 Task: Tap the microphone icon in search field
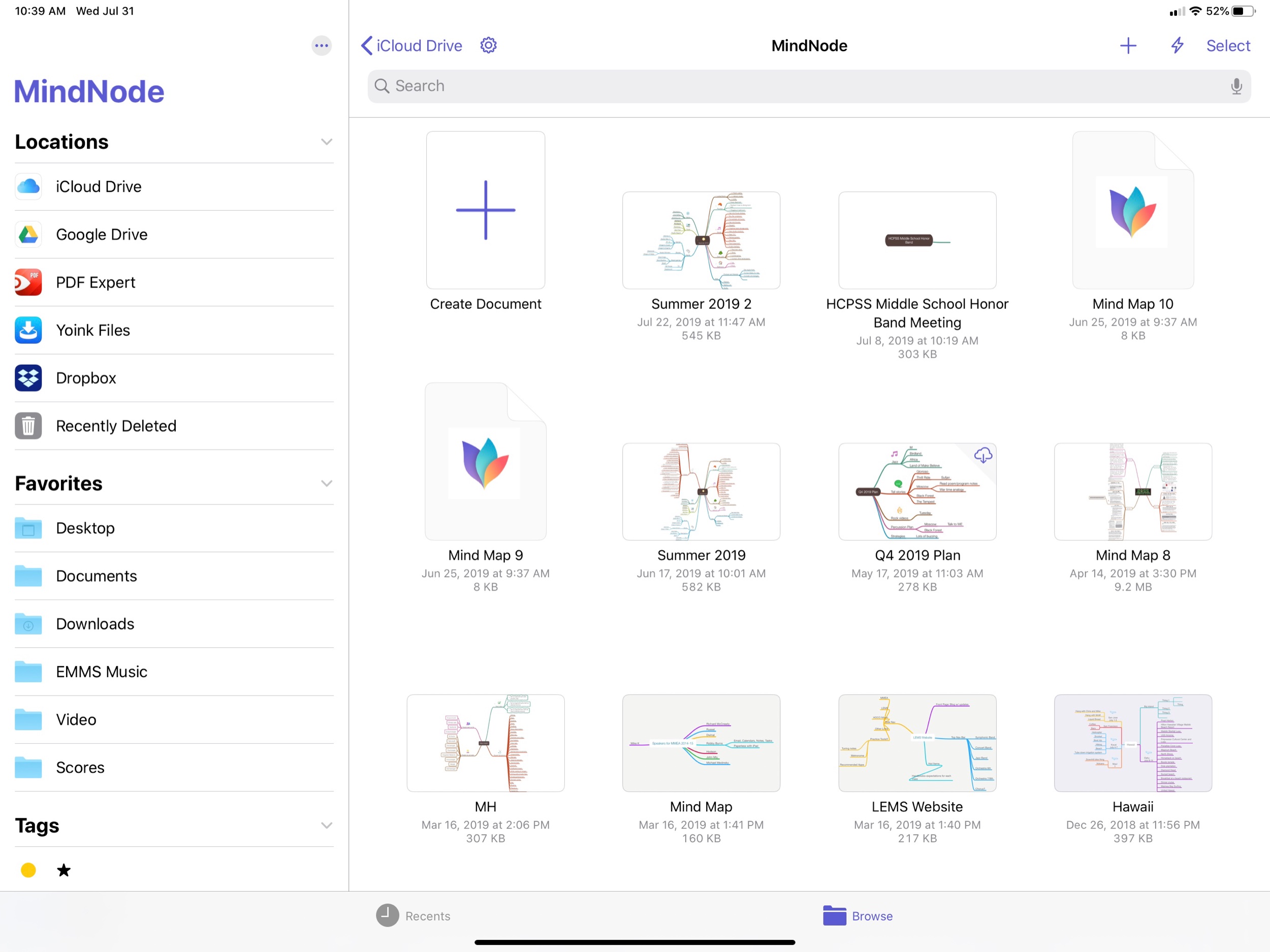point(1236,86)
